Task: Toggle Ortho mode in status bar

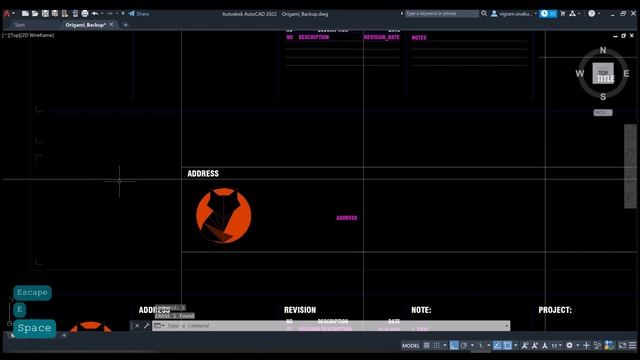Action: point(454,346)
